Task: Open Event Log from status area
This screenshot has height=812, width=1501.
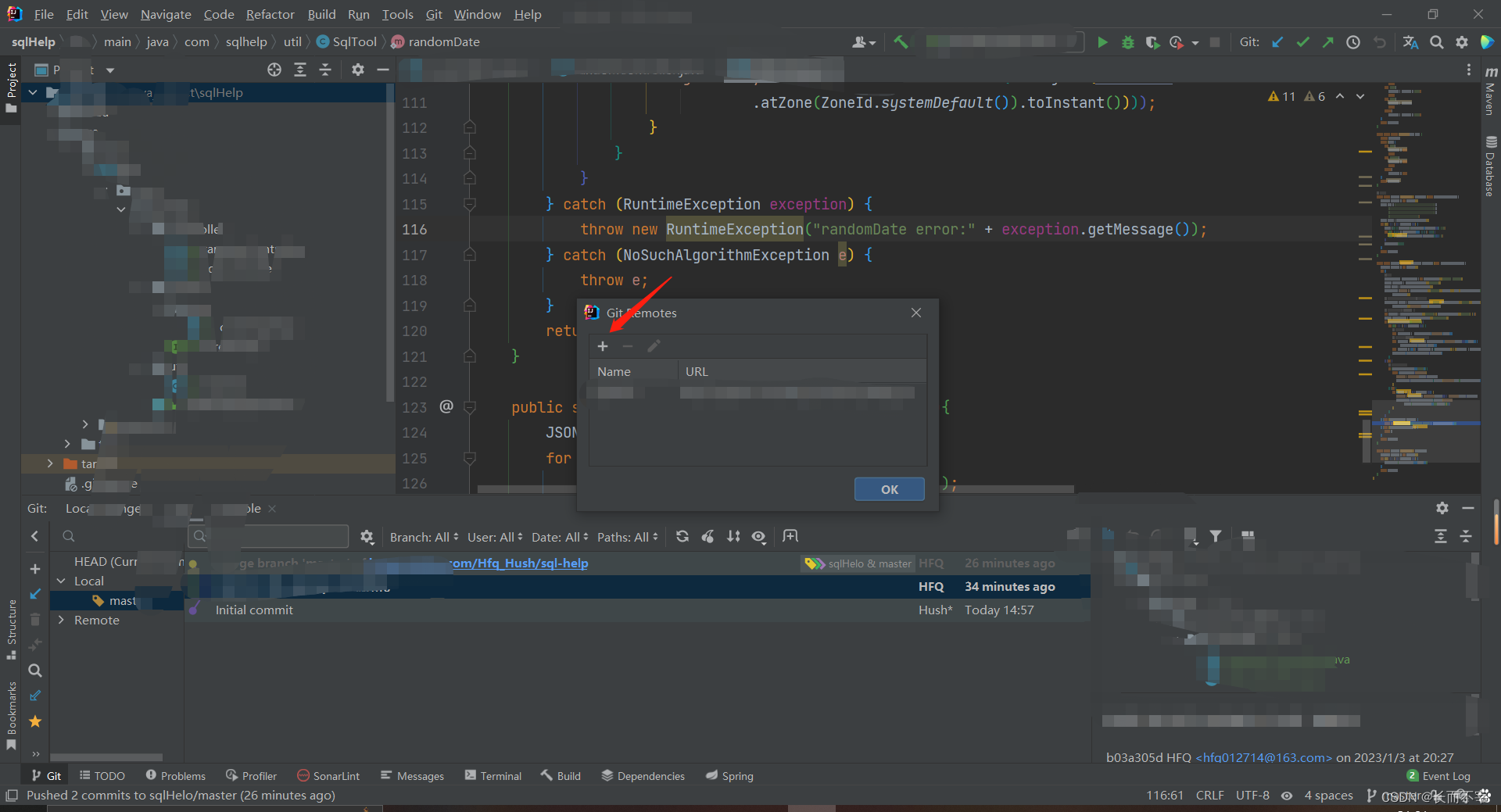Action: coord(1438,775)
